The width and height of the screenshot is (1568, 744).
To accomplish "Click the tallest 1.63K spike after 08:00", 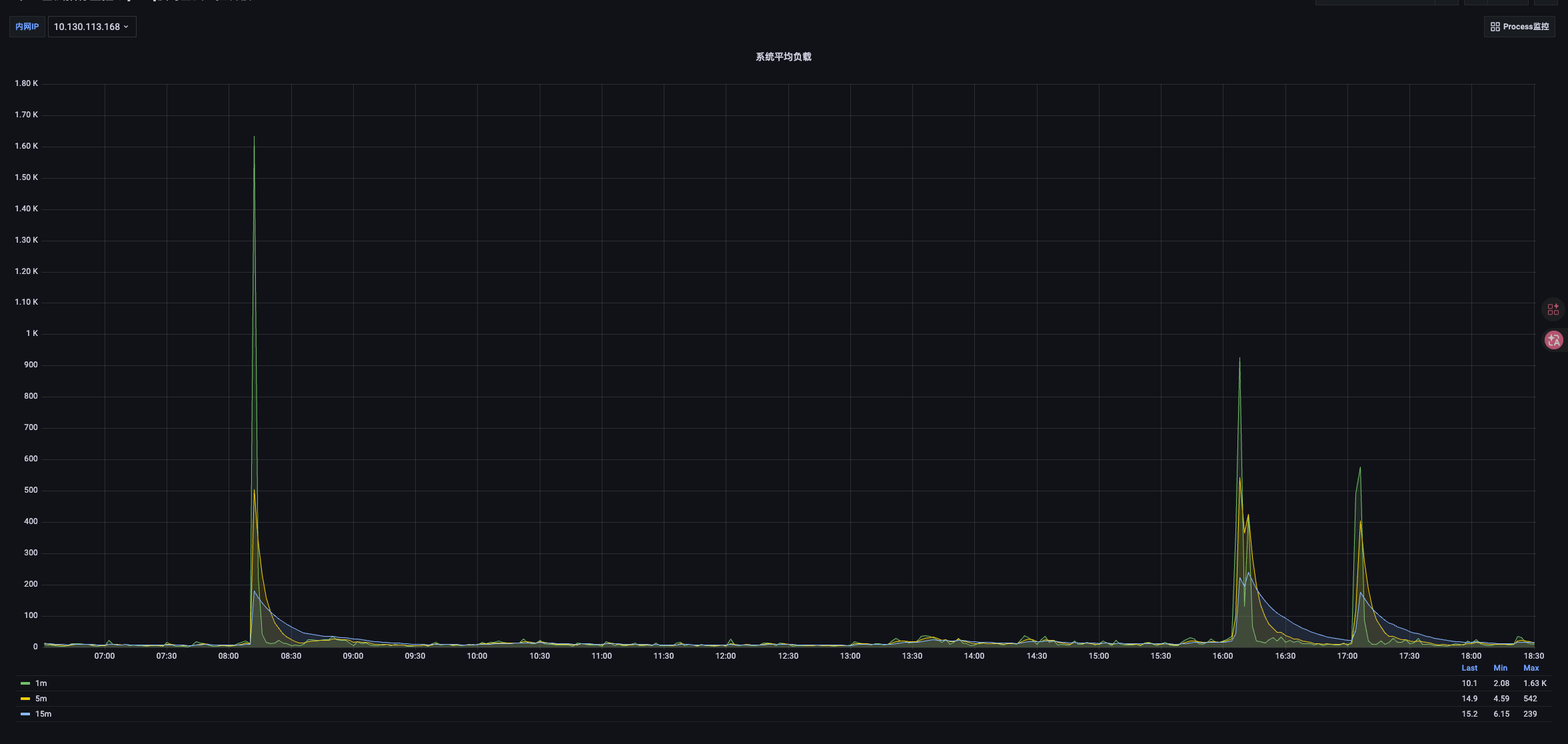I will (x=254, y=138).
